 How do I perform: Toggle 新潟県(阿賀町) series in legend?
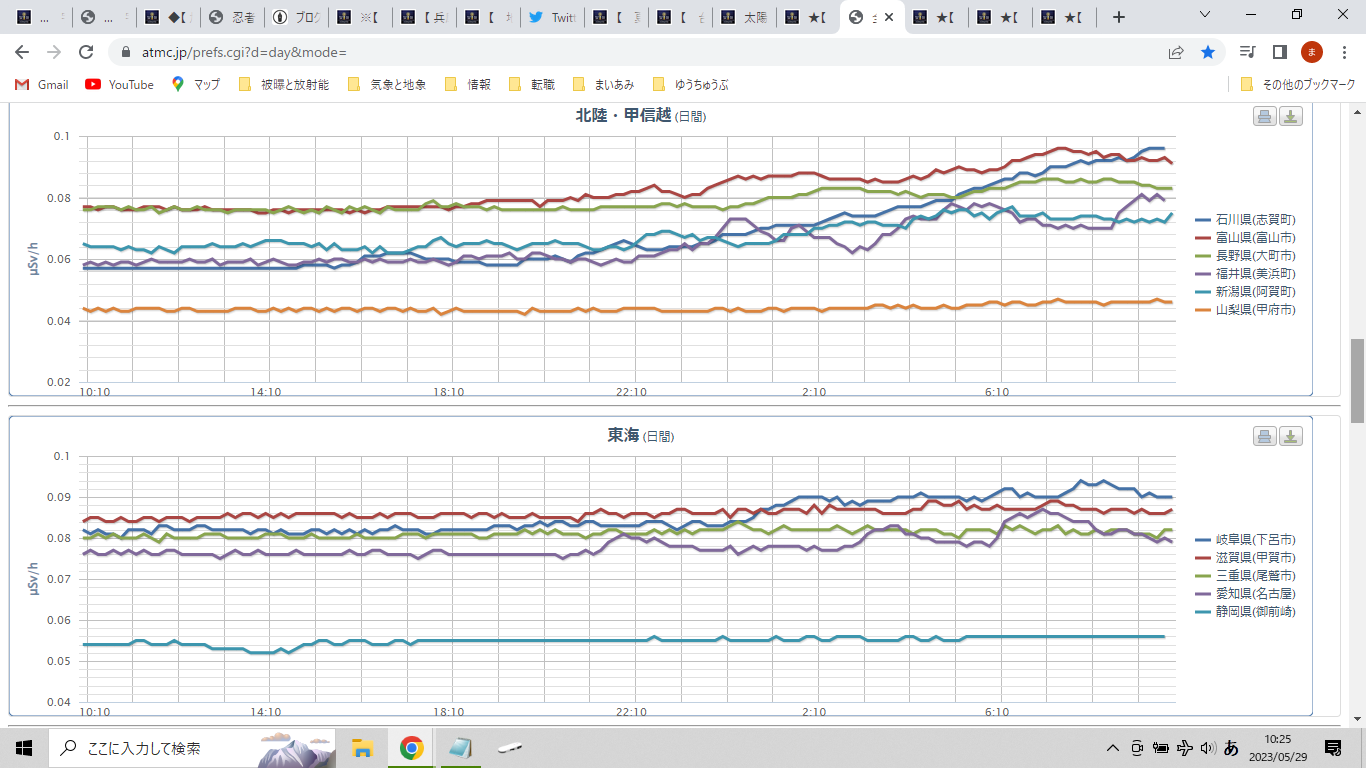point(1245,291)
